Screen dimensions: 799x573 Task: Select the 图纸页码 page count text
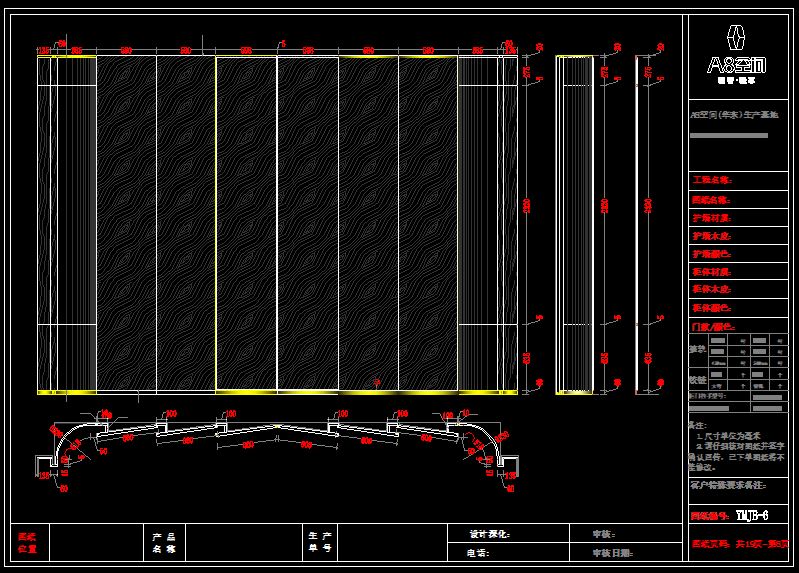[x=739, y=545]
